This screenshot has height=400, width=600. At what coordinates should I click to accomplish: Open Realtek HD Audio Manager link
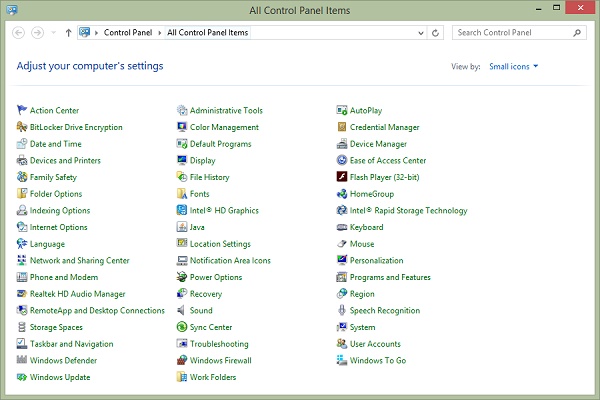tap(77, 294)
